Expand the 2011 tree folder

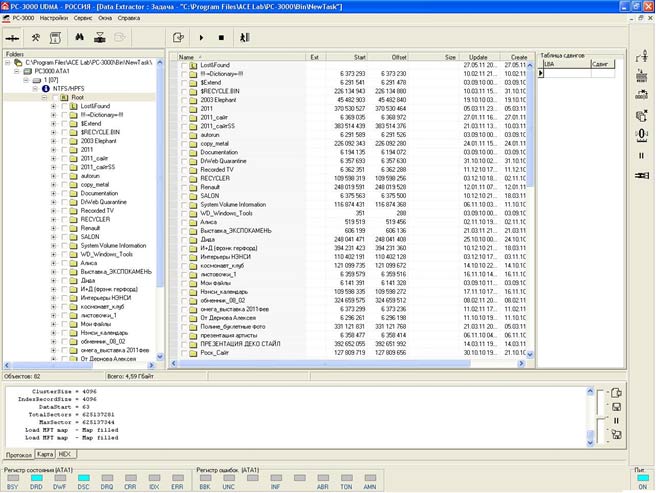click(x=54, y=150)
